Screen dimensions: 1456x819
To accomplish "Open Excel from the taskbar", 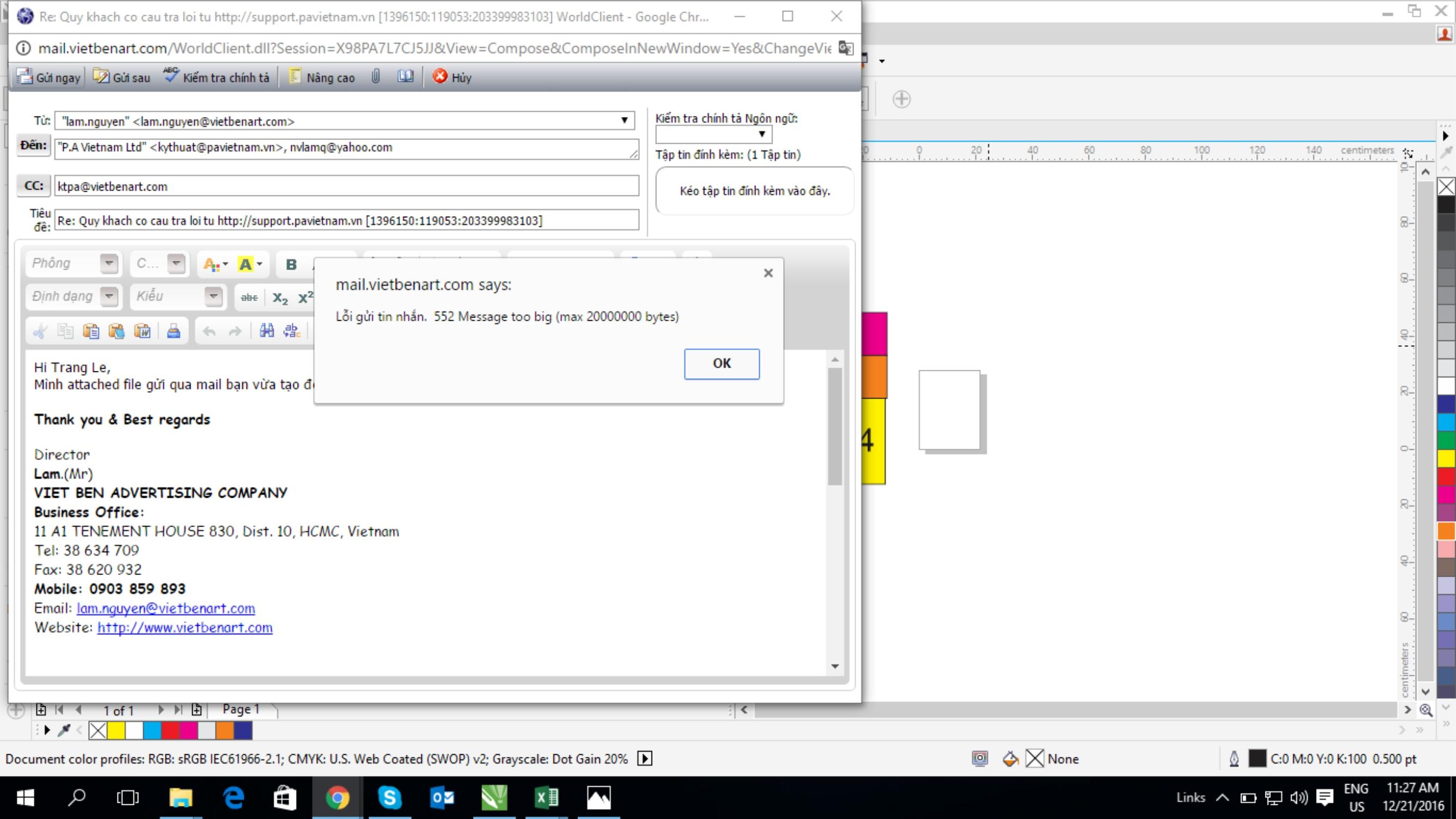I will [546, 798].
